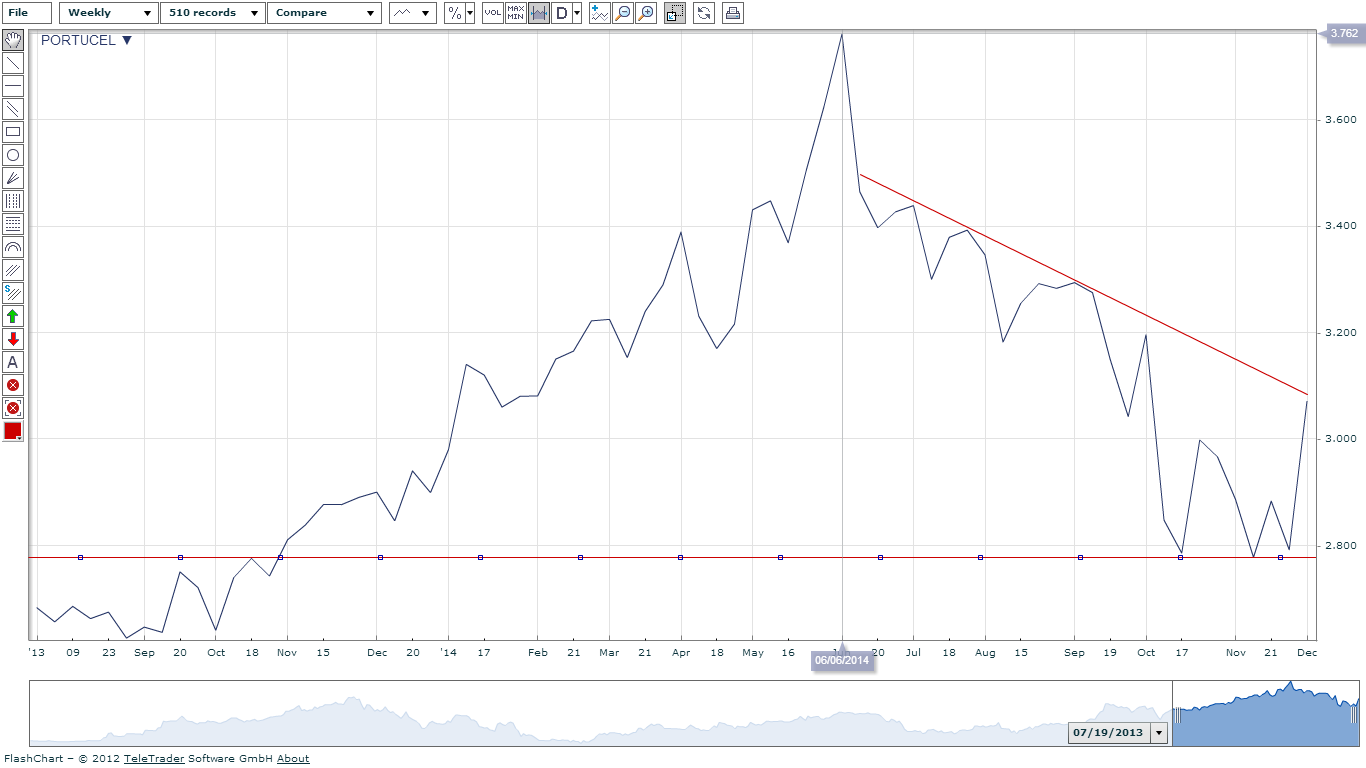Select the rectangle drawing tool
The width and height of the screenshot is (1366, 768).
(13, 132)
